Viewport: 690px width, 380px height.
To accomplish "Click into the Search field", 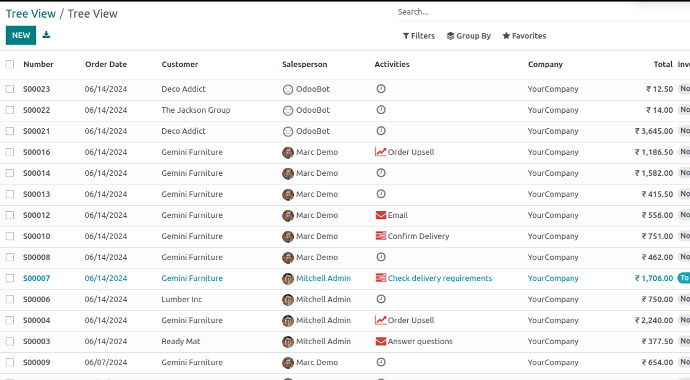I will (x=543, y=12).
